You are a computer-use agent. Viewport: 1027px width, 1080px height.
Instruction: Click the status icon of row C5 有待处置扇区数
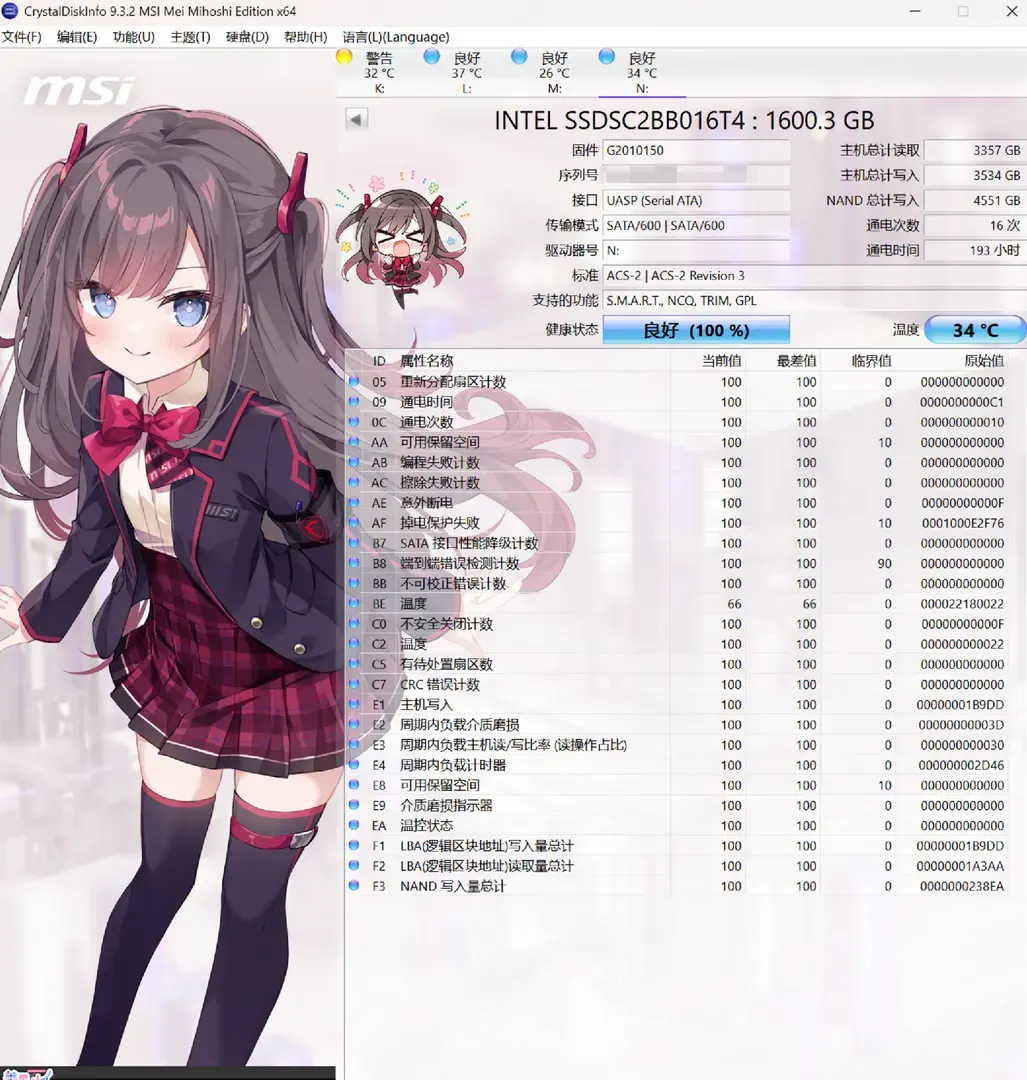(354, 663)
